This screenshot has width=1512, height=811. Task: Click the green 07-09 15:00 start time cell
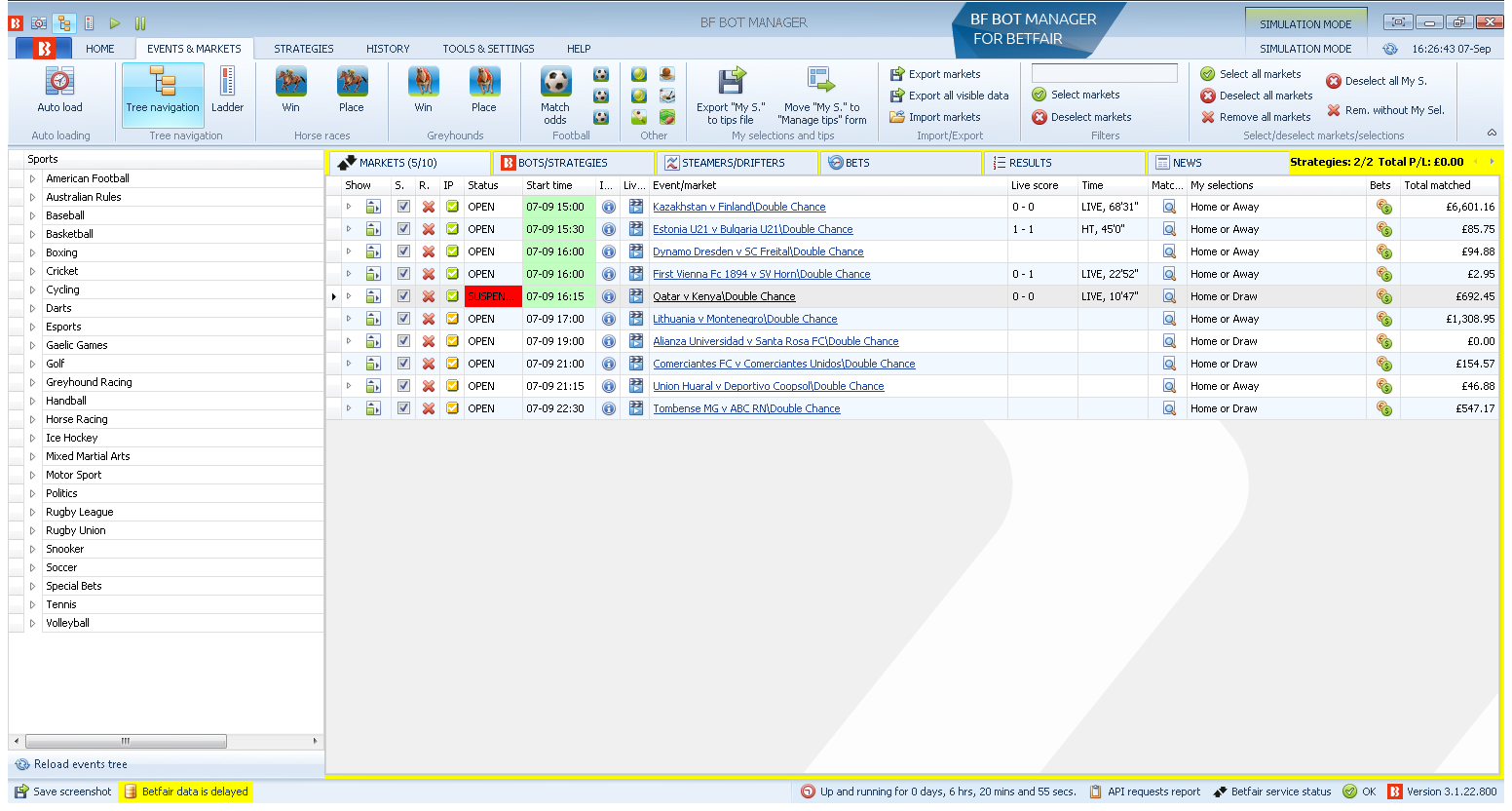[x=558, y=207]
